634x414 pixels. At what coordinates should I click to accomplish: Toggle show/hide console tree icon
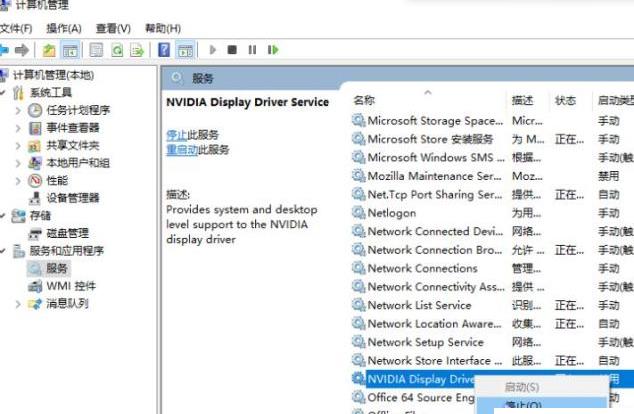click(x=70, y=51)
